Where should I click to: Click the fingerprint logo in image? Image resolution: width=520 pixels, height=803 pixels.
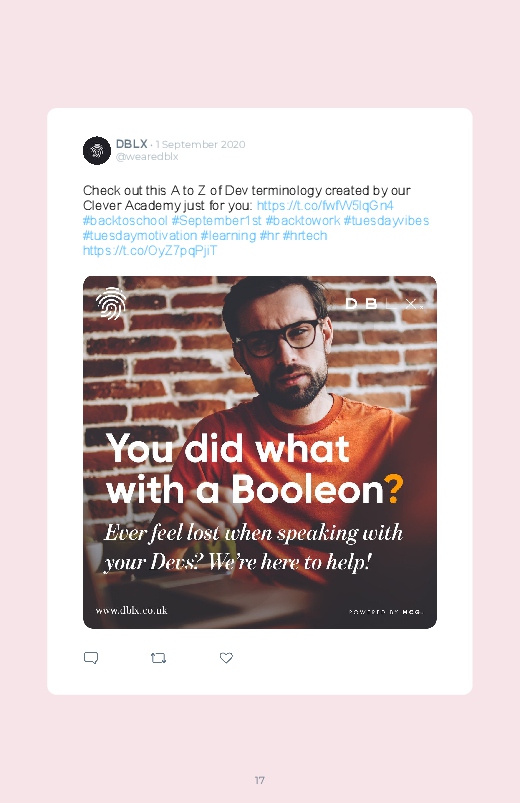(111, 303)
